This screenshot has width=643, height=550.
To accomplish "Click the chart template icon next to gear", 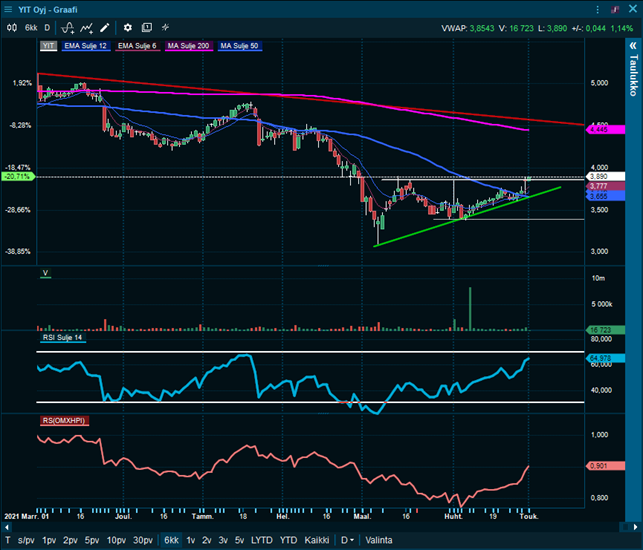I will pos(146,27).
